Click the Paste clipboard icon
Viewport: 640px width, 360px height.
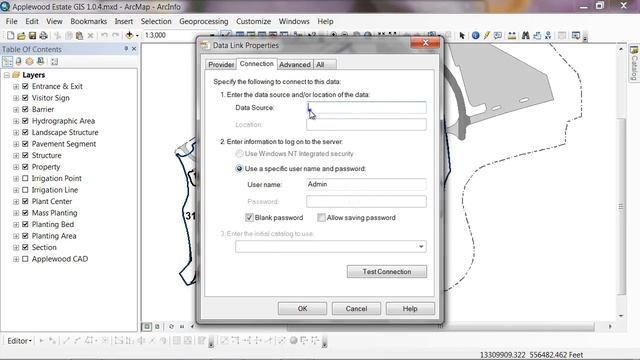(80, 36)
